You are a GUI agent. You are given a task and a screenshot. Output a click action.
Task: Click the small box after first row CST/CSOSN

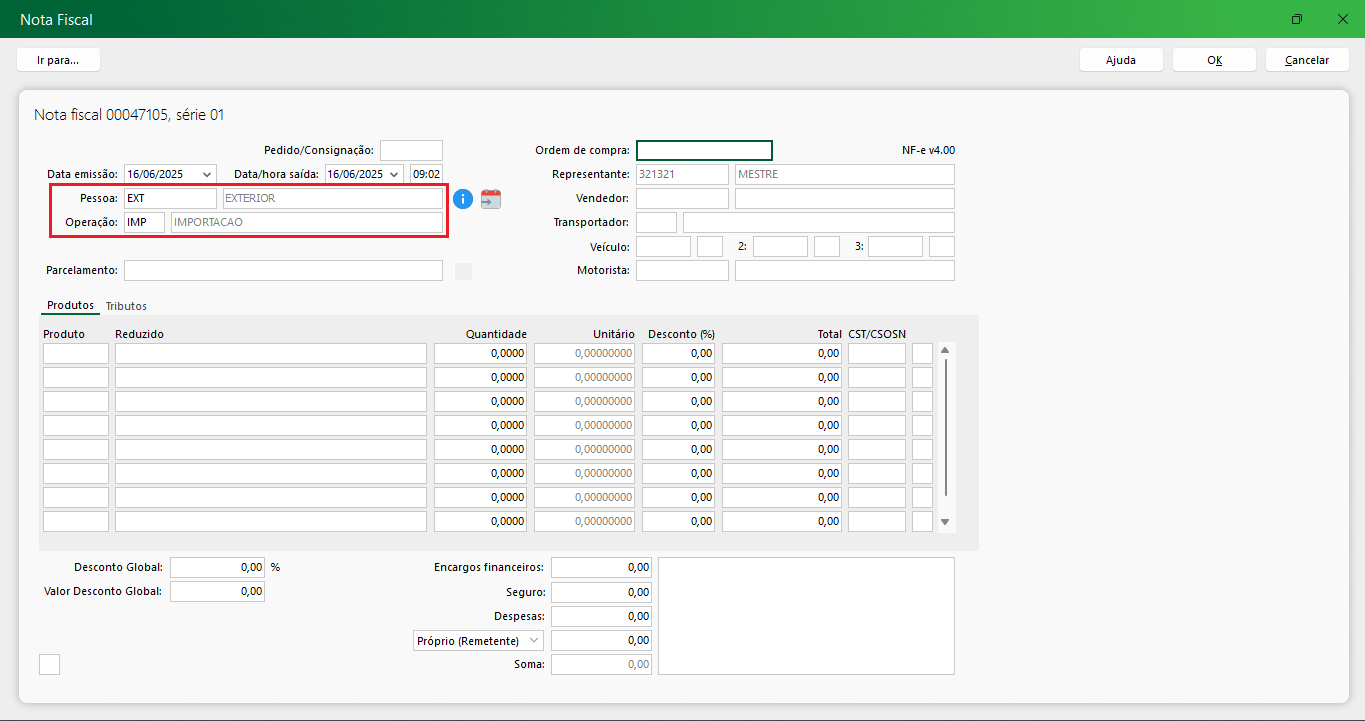coord(922,353)
